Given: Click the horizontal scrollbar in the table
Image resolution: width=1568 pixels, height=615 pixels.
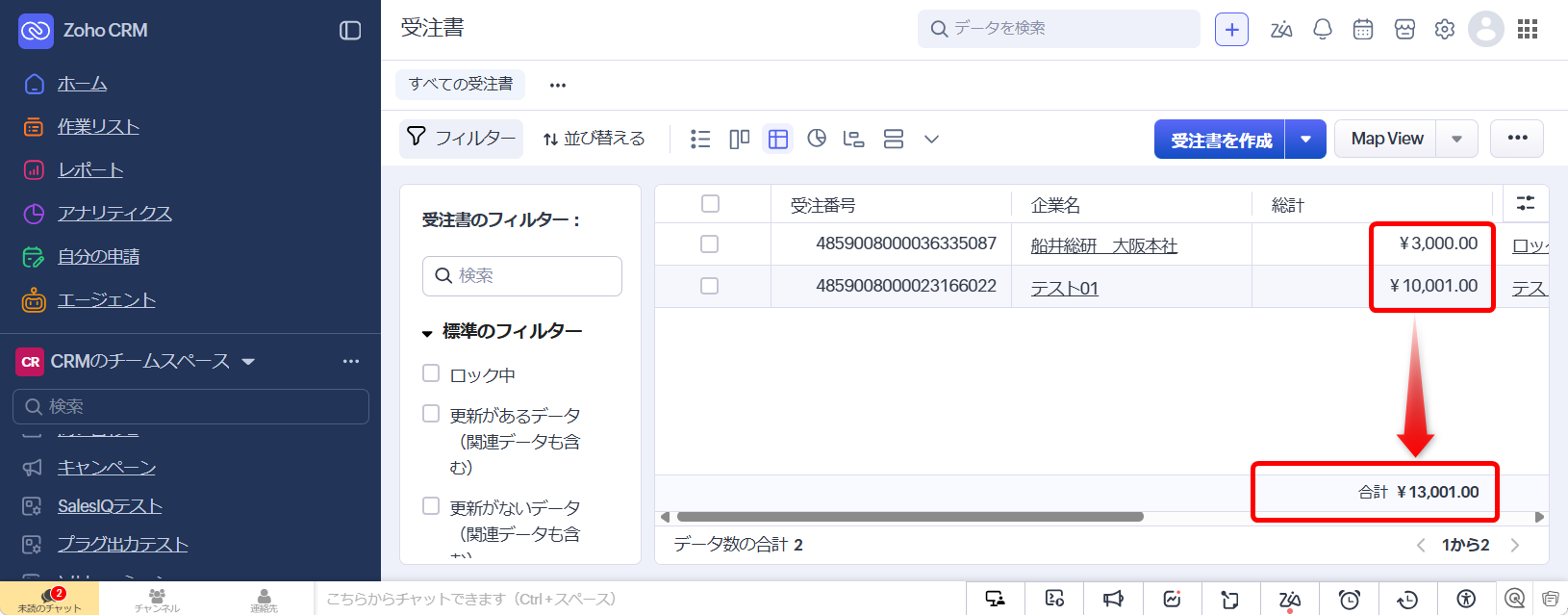Looking at the screenshot, I should tap(910, 517).
